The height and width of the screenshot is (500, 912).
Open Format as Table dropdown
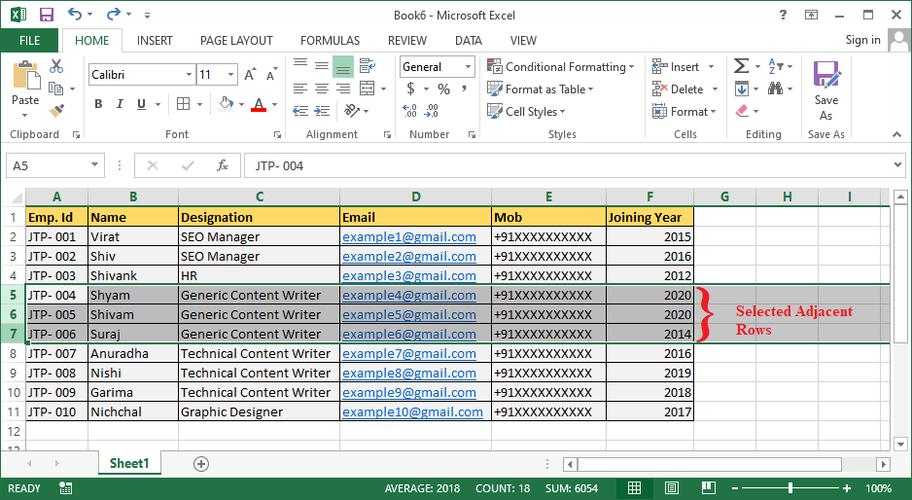540,89
